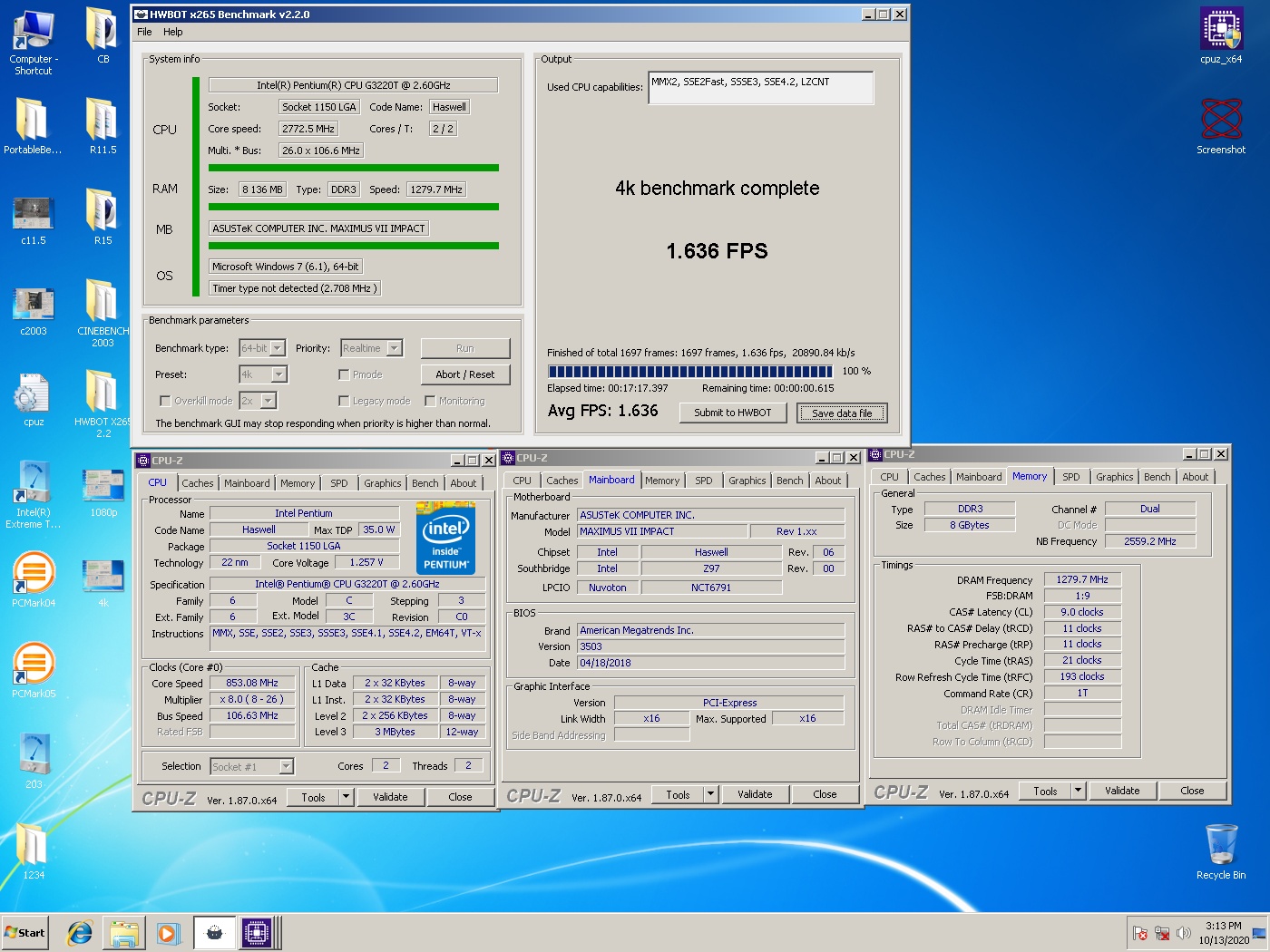Switch to CPU-Z taskbar button
1270x952 pixels.
pos(258,932)
